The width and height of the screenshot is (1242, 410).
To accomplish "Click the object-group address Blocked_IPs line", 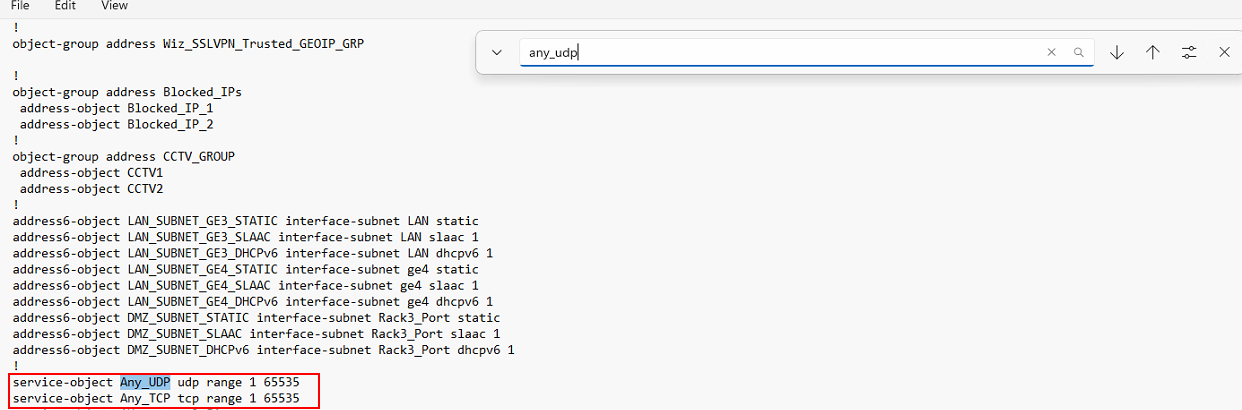I will [127, 92].
